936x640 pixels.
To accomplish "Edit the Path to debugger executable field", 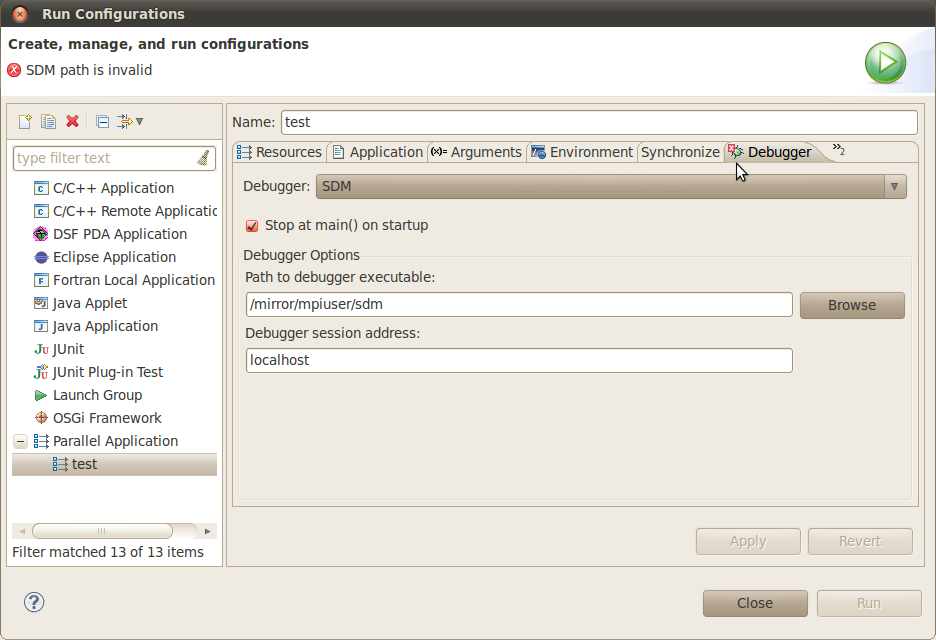I will [x=519, y=304].
